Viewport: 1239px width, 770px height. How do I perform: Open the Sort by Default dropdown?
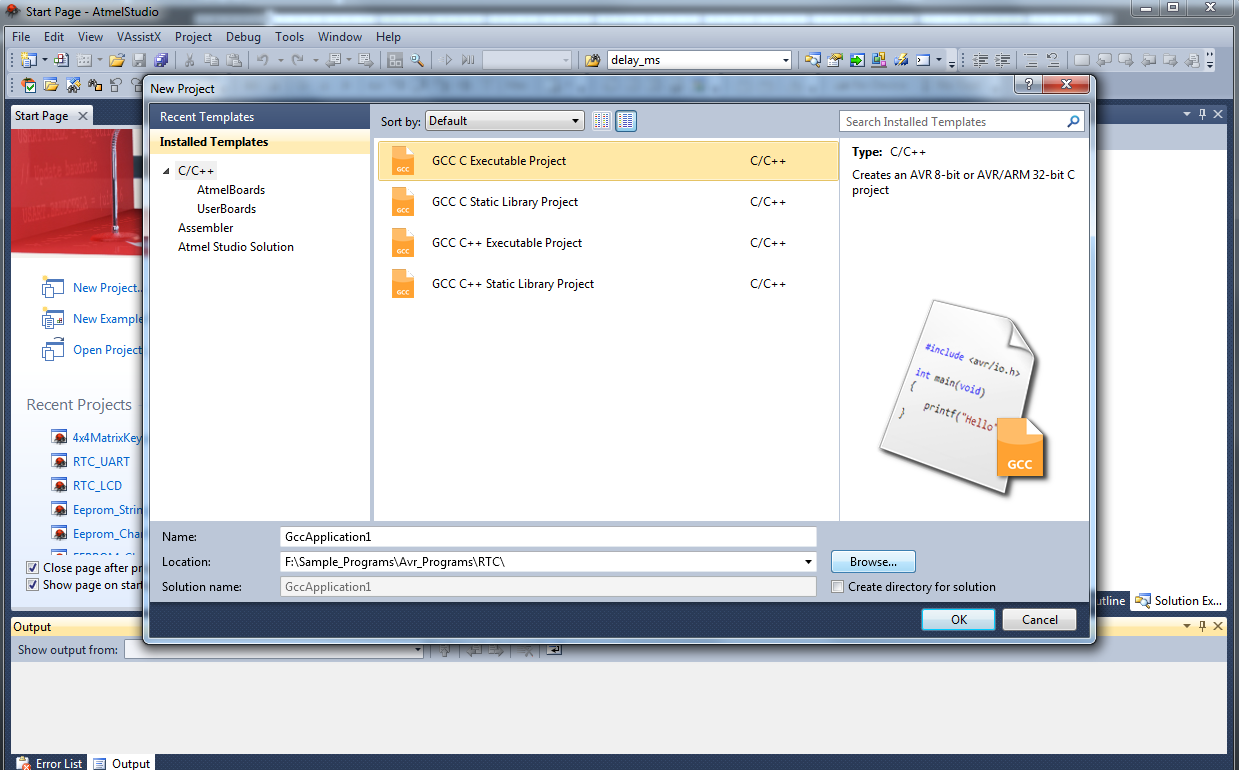tap(505, 121)
